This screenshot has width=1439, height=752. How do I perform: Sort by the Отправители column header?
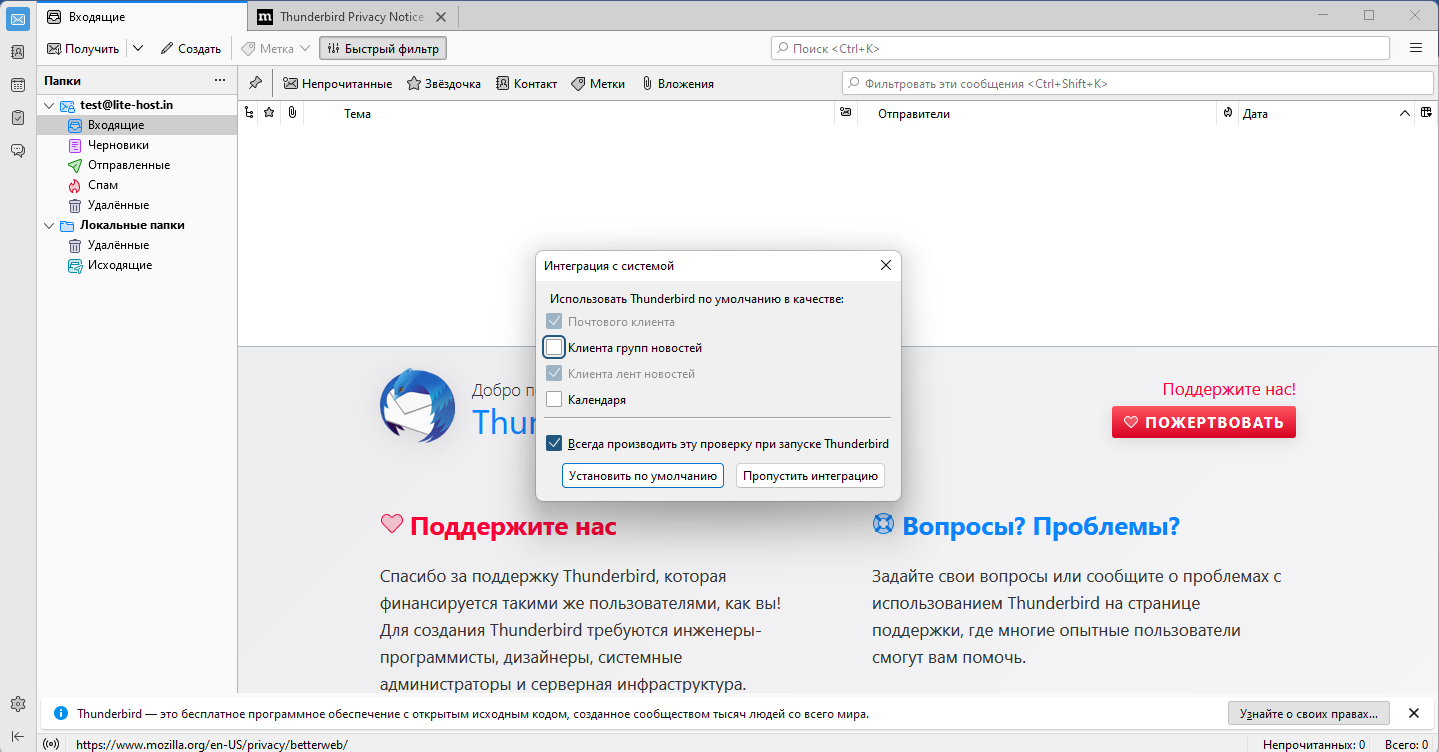[1037, 113]
